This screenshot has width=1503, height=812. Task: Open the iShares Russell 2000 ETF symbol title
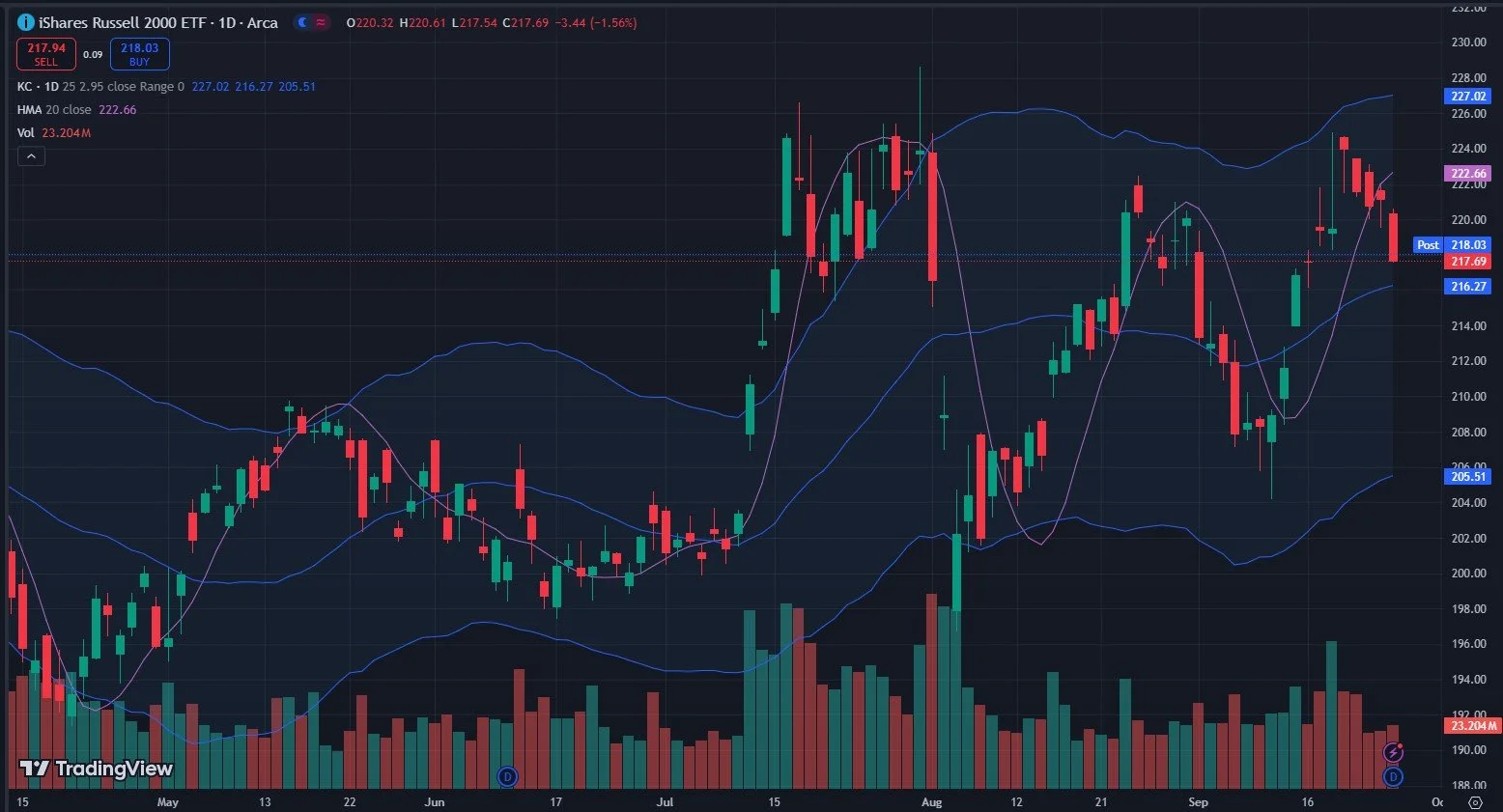point(157,22)
